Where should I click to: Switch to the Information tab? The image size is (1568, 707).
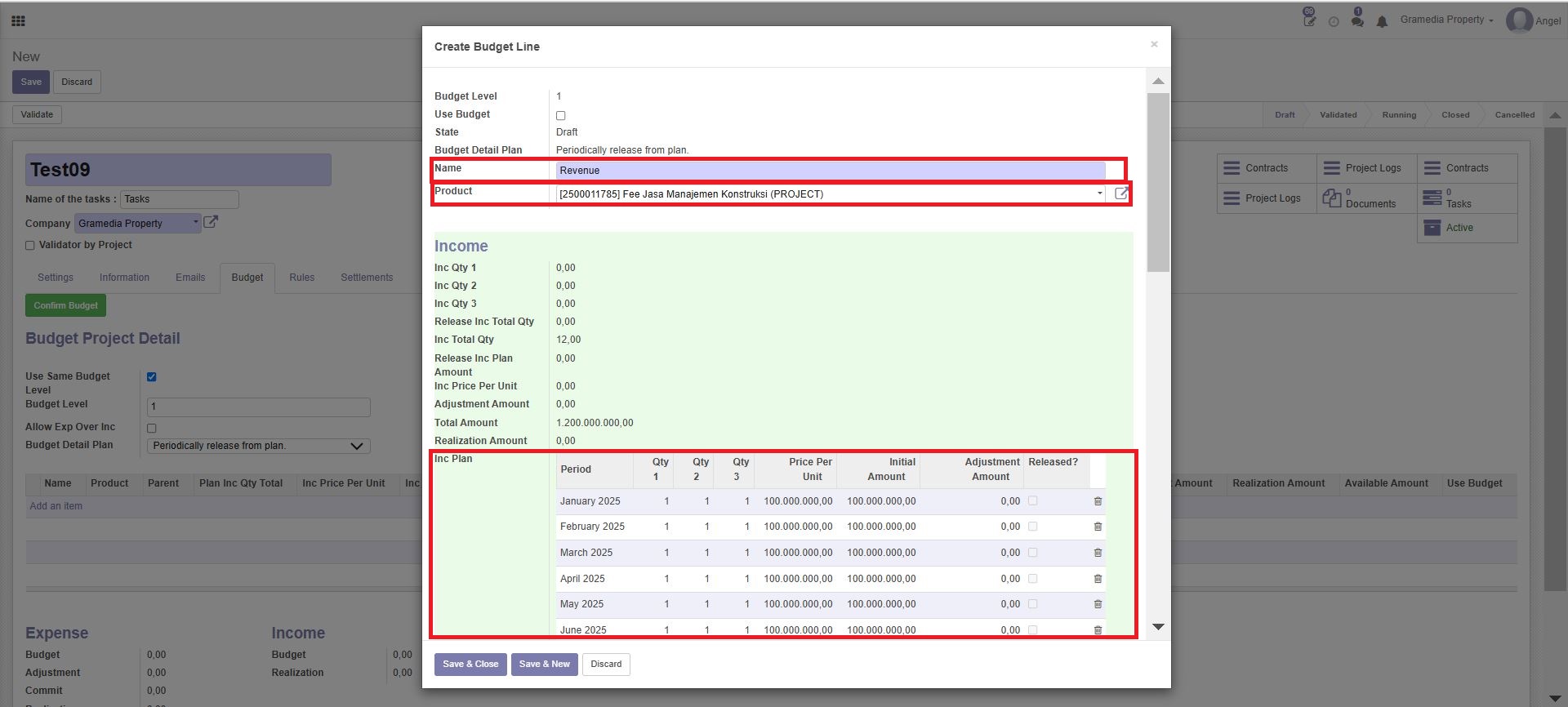(124, 278)
